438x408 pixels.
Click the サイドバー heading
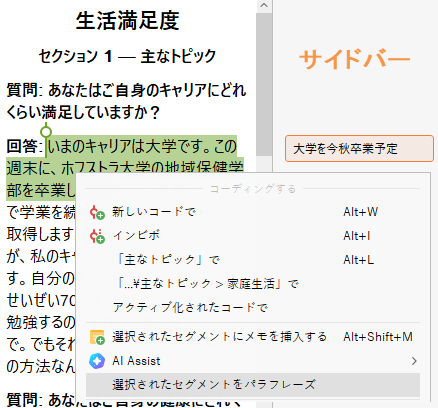[354, 59]
